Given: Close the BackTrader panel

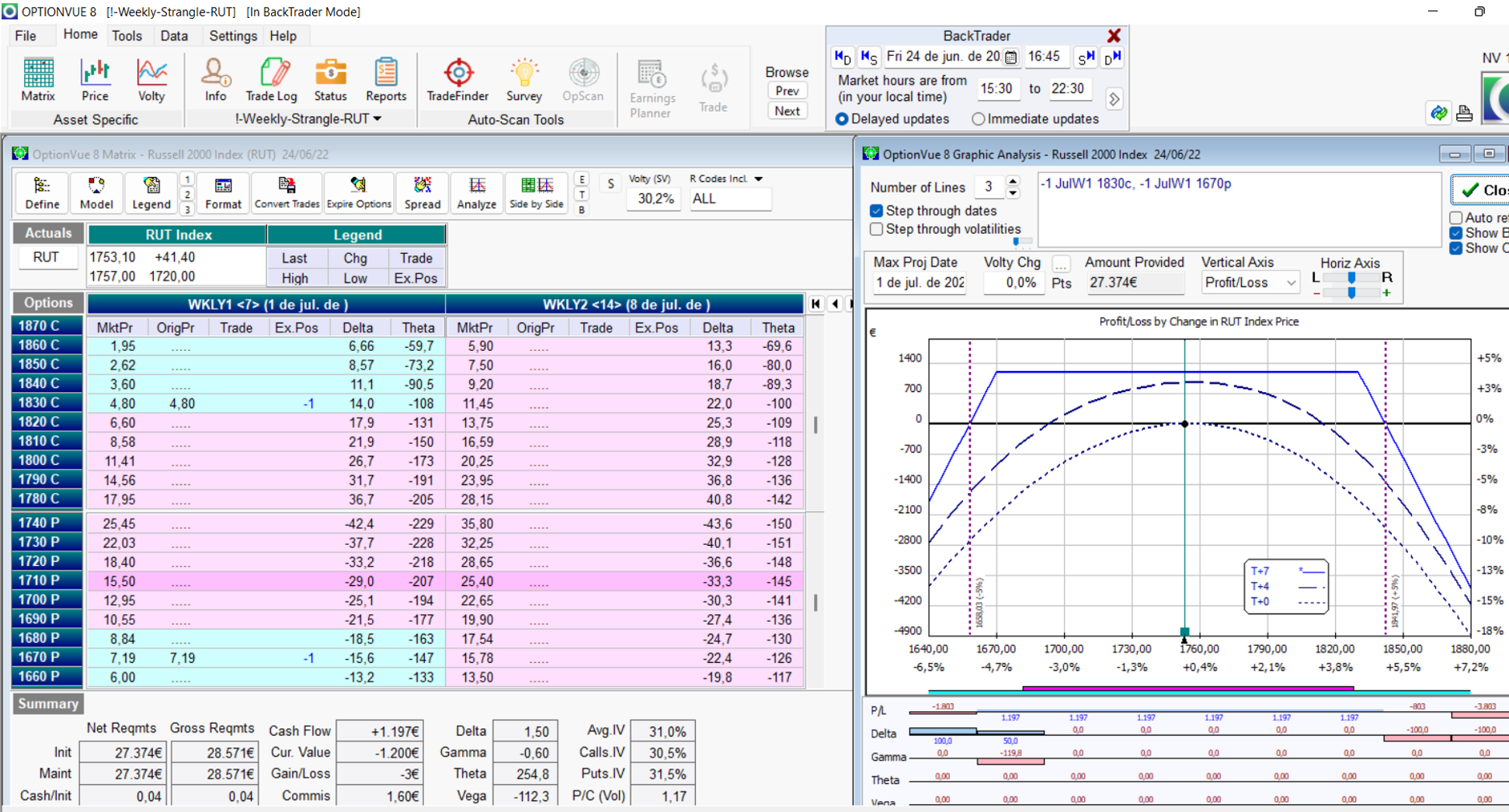Looking at the screenshot, I should pyautogui.click(x=1114, y=36).
